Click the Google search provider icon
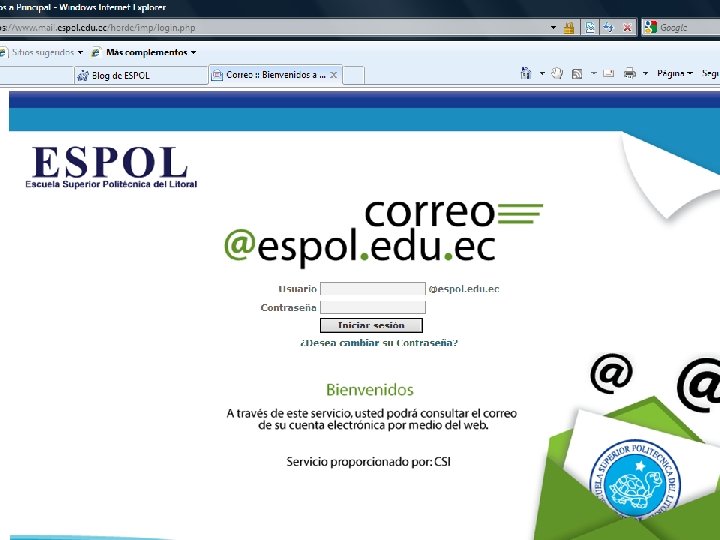The height and width of the screenshot is (540, 720). pyautogui.click(x=650, y=28)
